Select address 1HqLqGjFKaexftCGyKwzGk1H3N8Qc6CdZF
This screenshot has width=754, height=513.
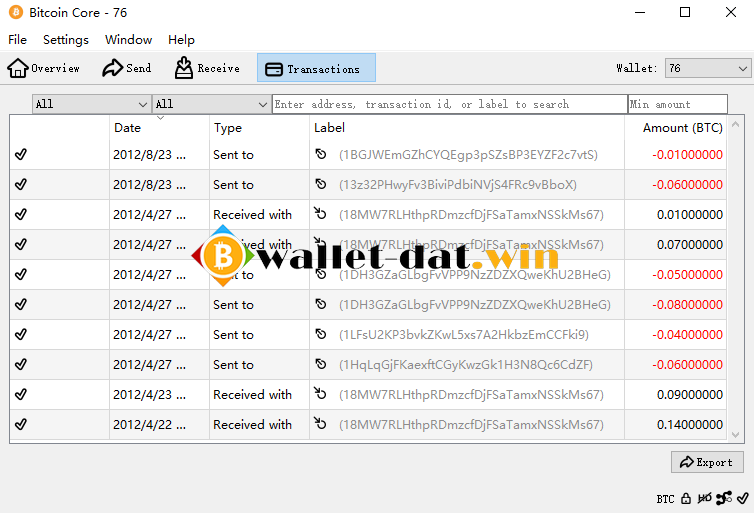click(465, 364)
